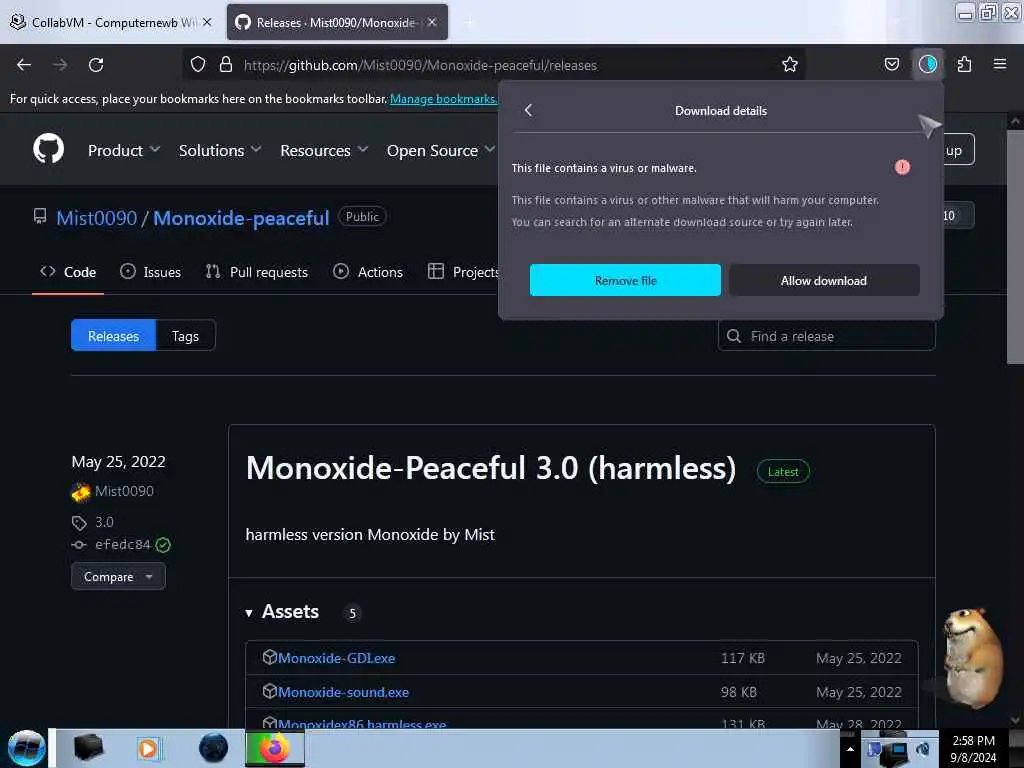Launch the media player taskbar icon

coord(148,748)
